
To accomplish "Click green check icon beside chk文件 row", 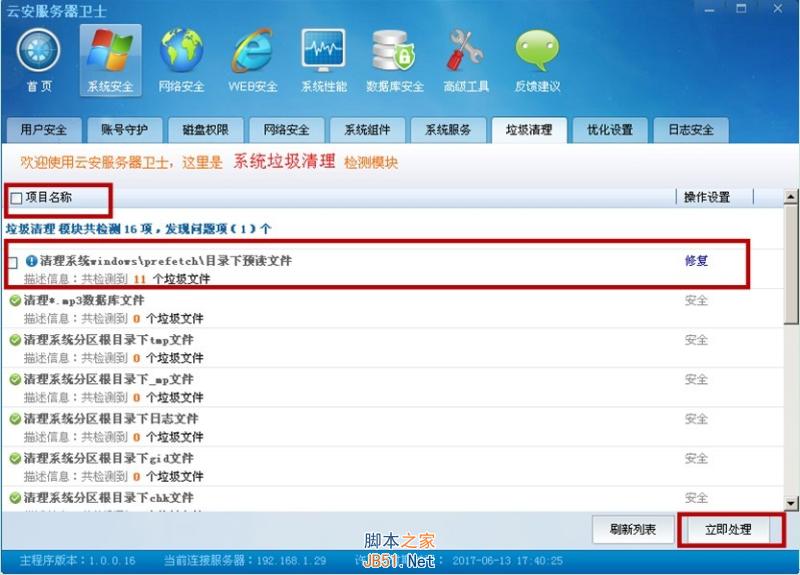I will (x=15, y=497).
